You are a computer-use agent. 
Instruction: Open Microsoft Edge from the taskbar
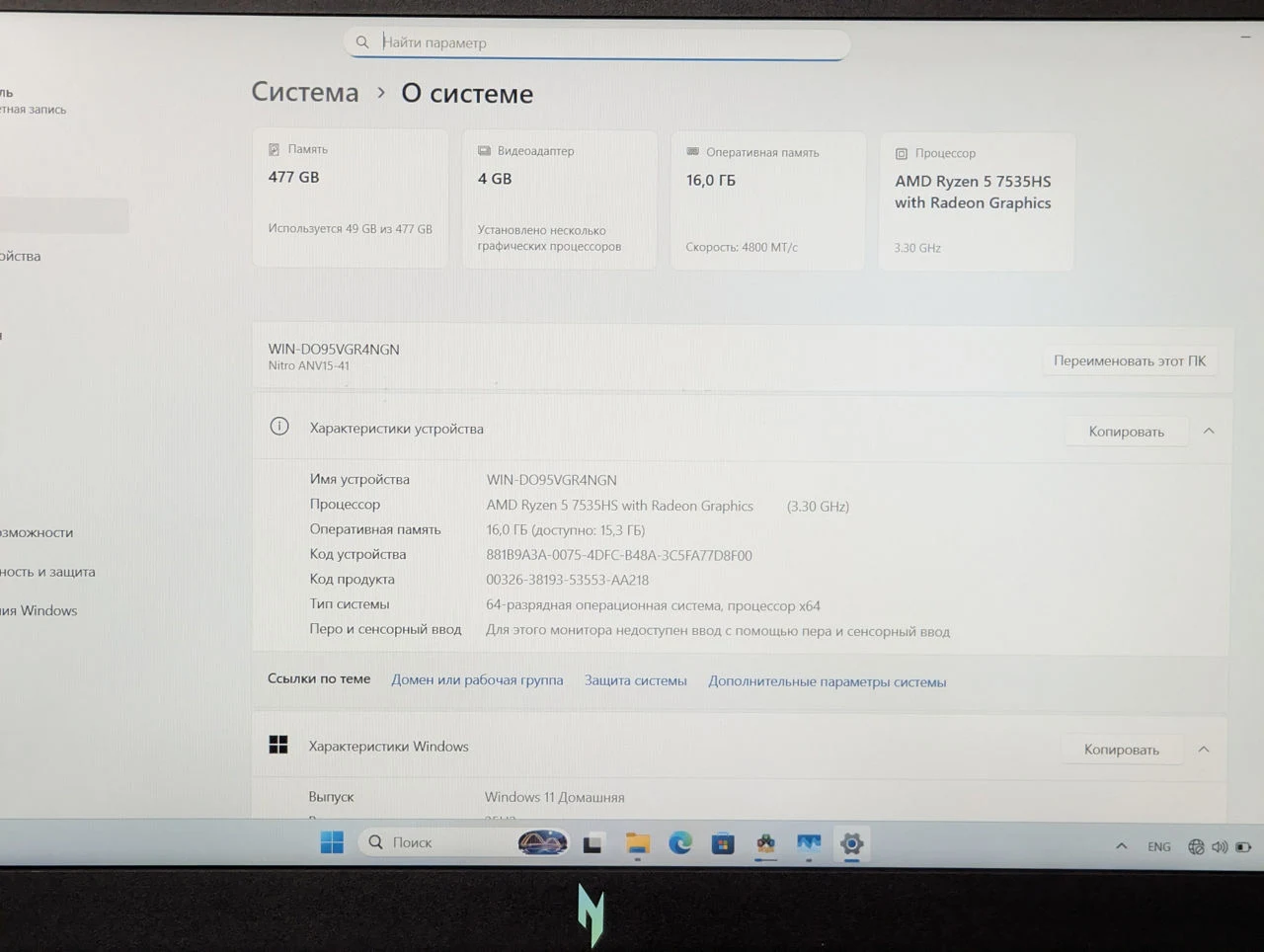pyautogui.click(x=680, y=843)
